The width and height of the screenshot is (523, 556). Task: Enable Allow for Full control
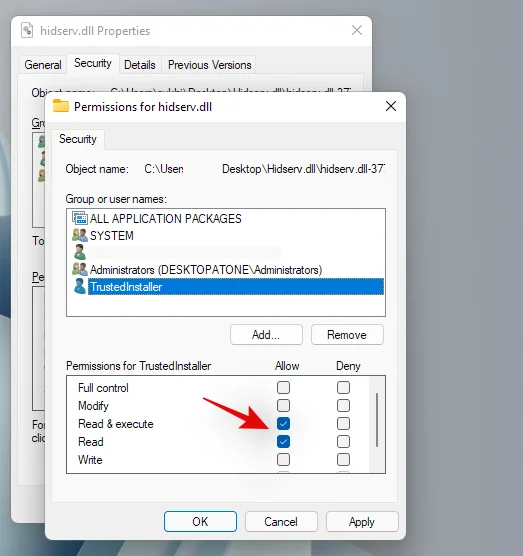coord(283,387)
